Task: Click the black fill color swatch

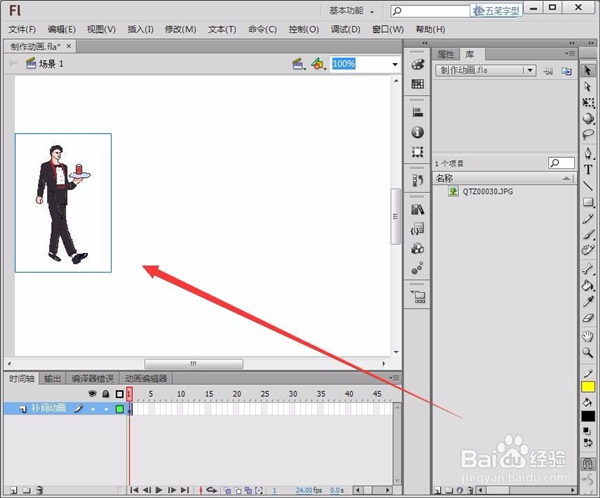Action: click(588, 416)
